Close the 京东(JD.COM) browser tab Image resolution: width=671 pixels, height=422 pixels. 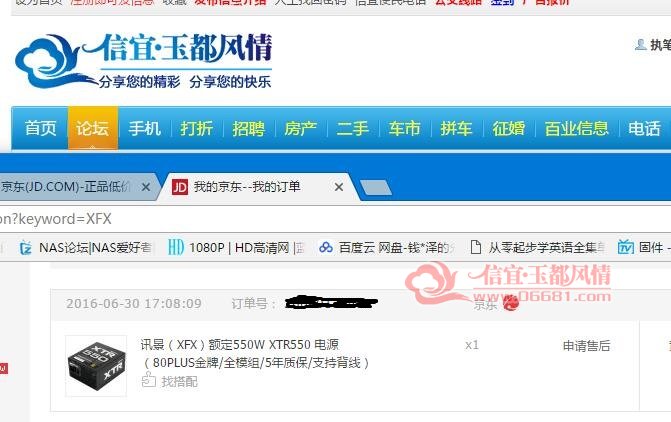(145, 187)
